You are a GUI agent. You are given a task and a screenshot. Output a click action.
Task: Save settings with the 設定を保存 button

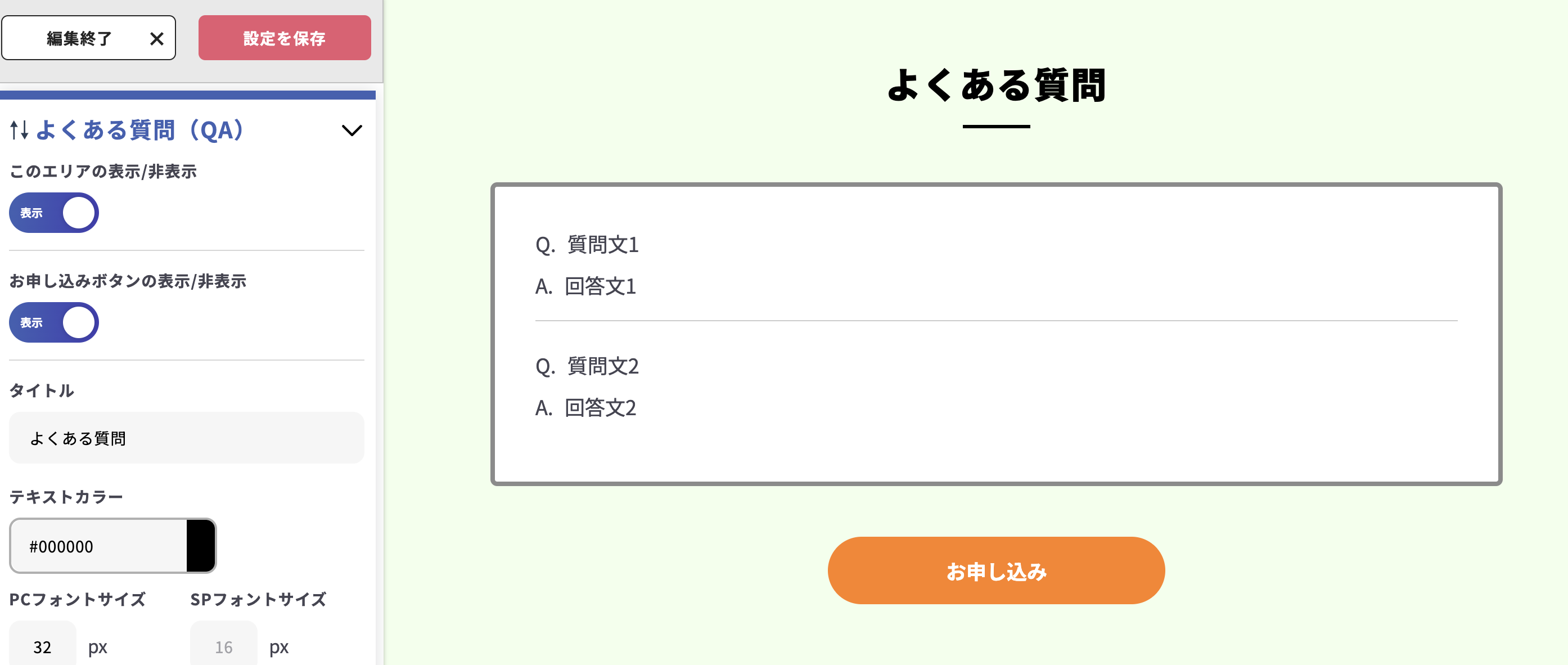click(284, 38)
